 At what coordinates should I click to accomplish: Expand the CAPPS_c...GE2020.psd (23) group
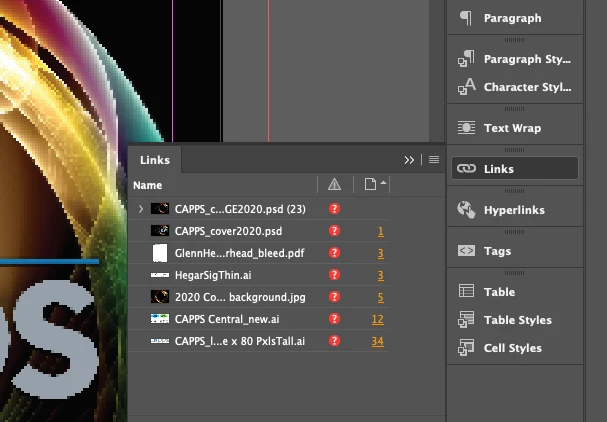(x=141, y=209)
